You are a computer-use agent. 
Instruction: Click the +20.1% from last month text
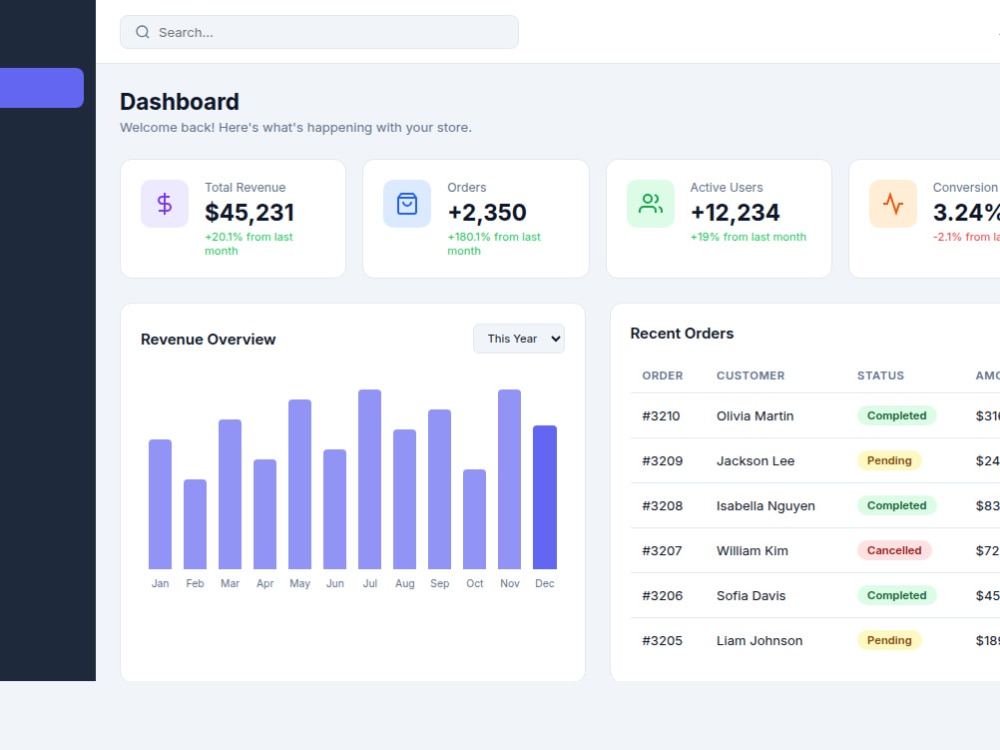click(249, 244)
